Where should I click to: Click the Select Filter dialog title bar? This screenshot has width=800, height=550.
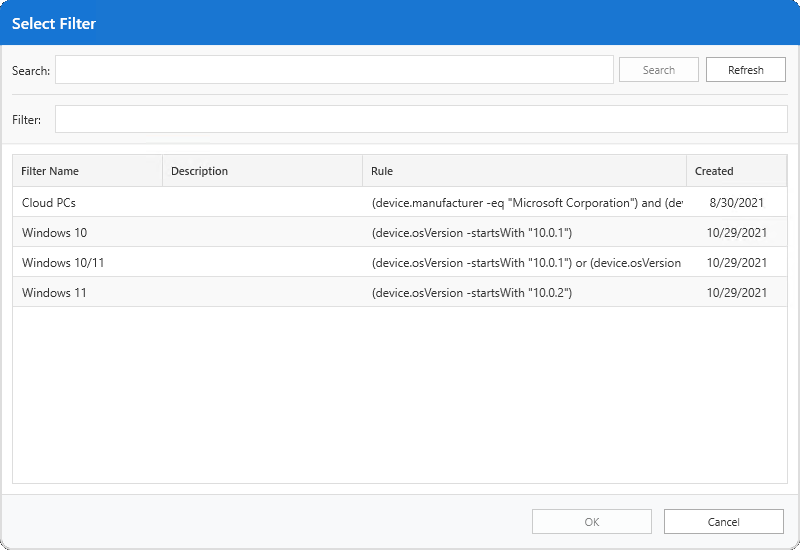click(400, 23)
